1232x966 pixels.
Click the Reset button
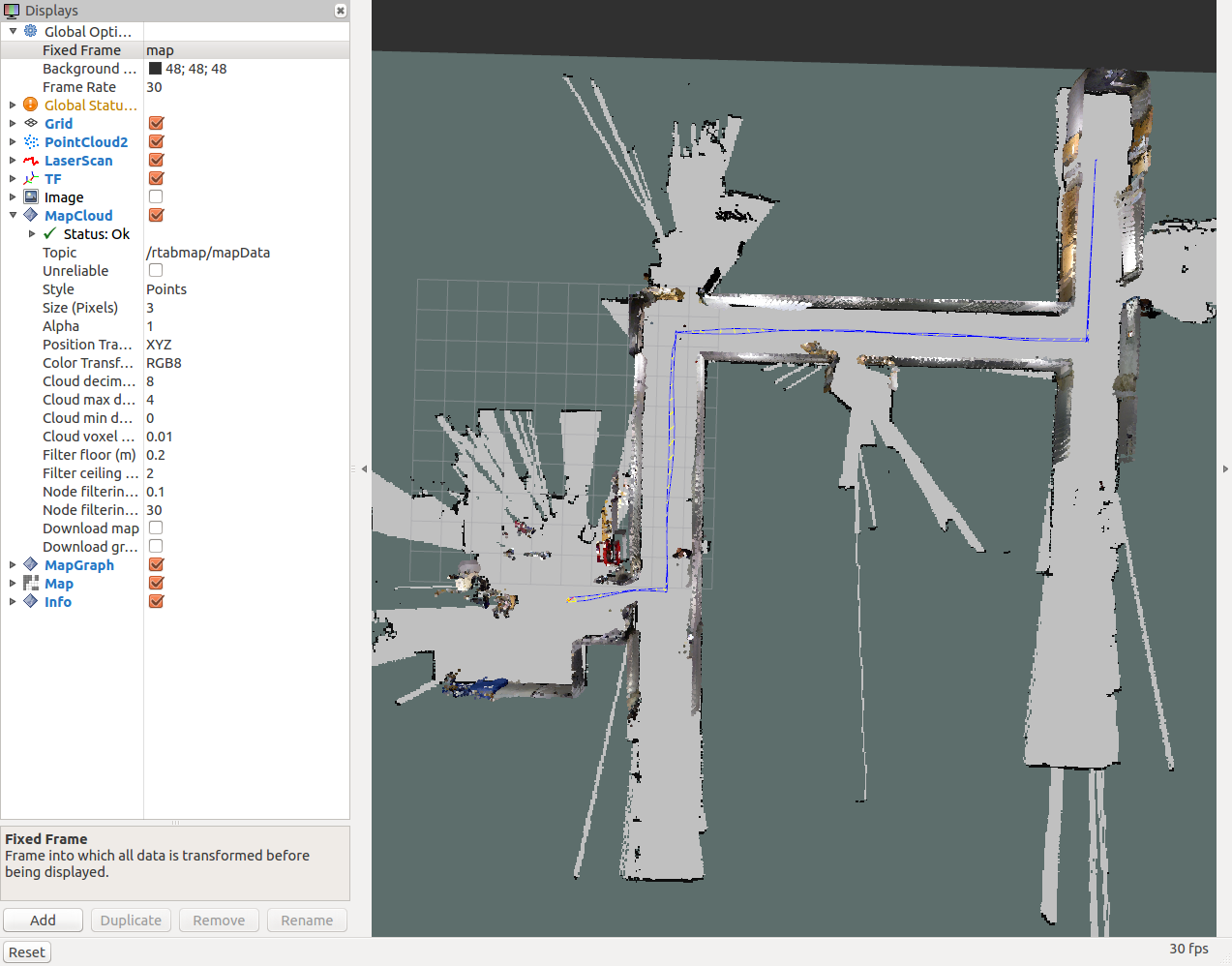27,952
